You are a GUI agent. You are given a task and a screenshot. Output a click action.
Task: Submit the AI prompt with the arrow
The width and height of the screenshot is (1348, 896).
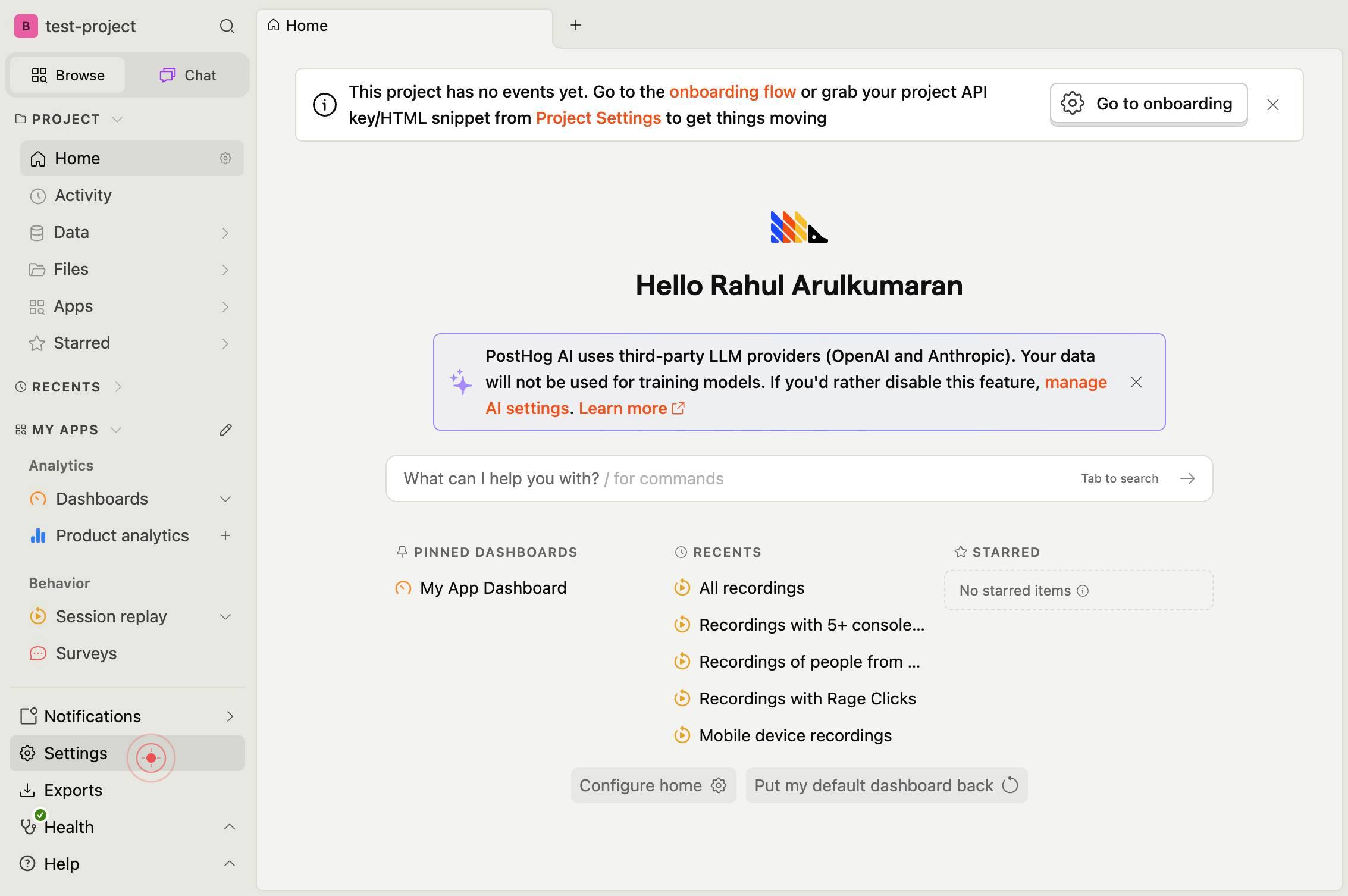pos(1187,478)
